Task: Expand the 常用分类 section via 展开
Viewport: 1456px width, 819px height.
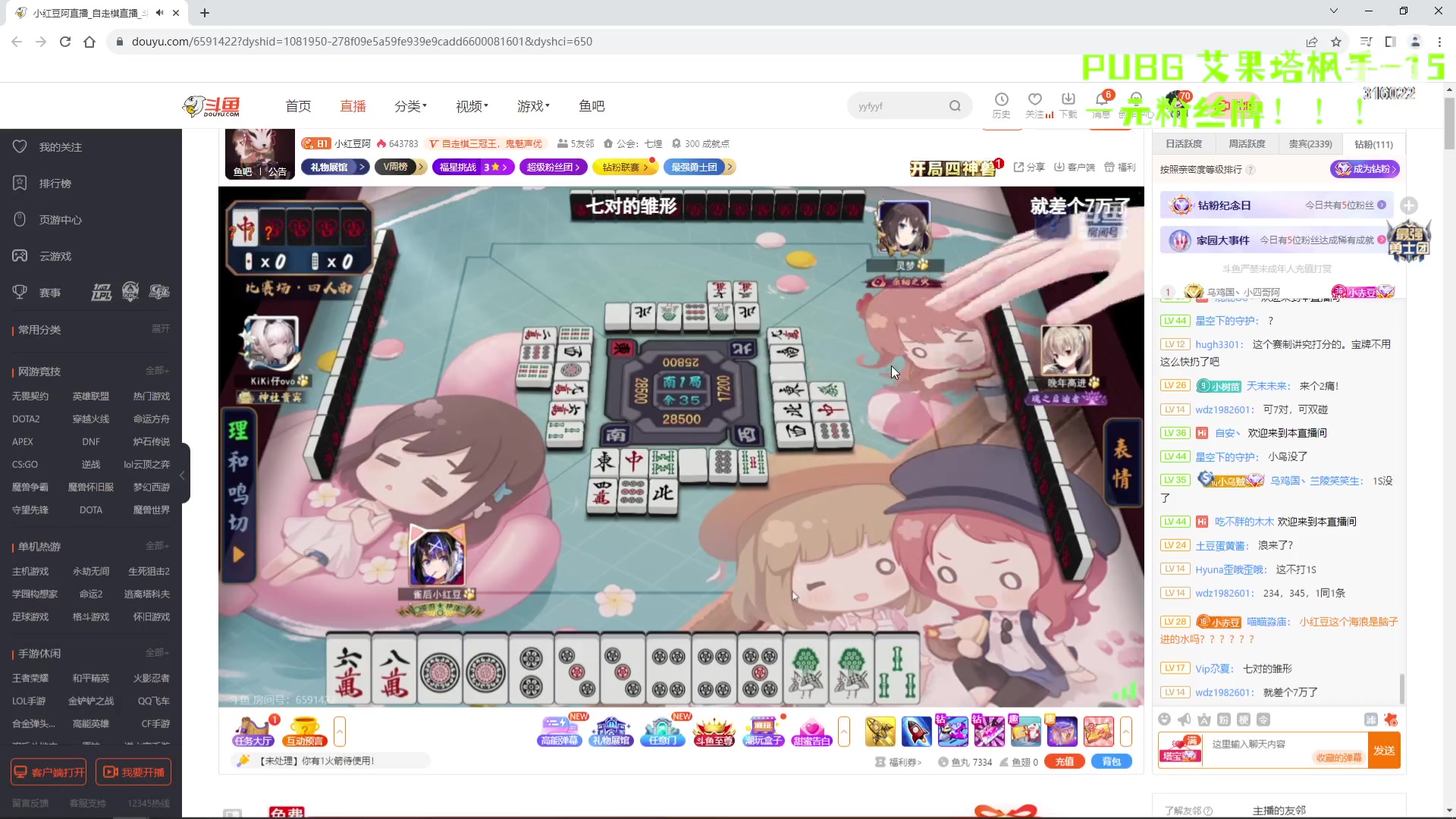Action: [161, 328]
